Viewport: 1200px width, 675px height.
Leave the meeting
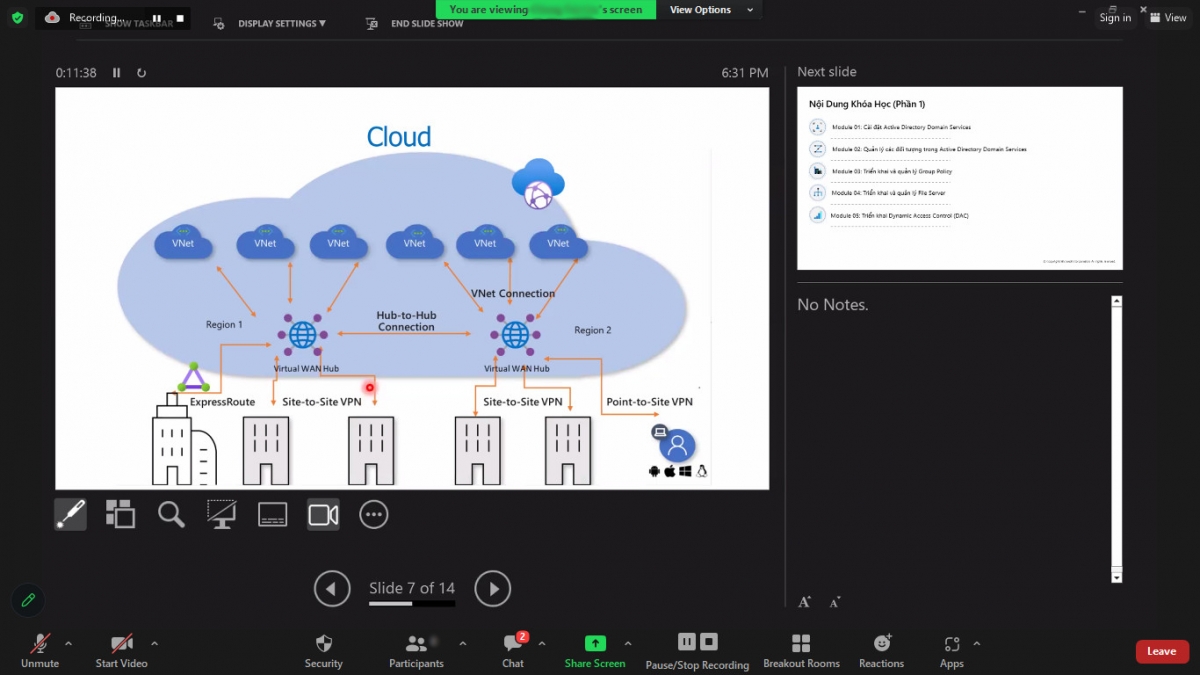1162,651
